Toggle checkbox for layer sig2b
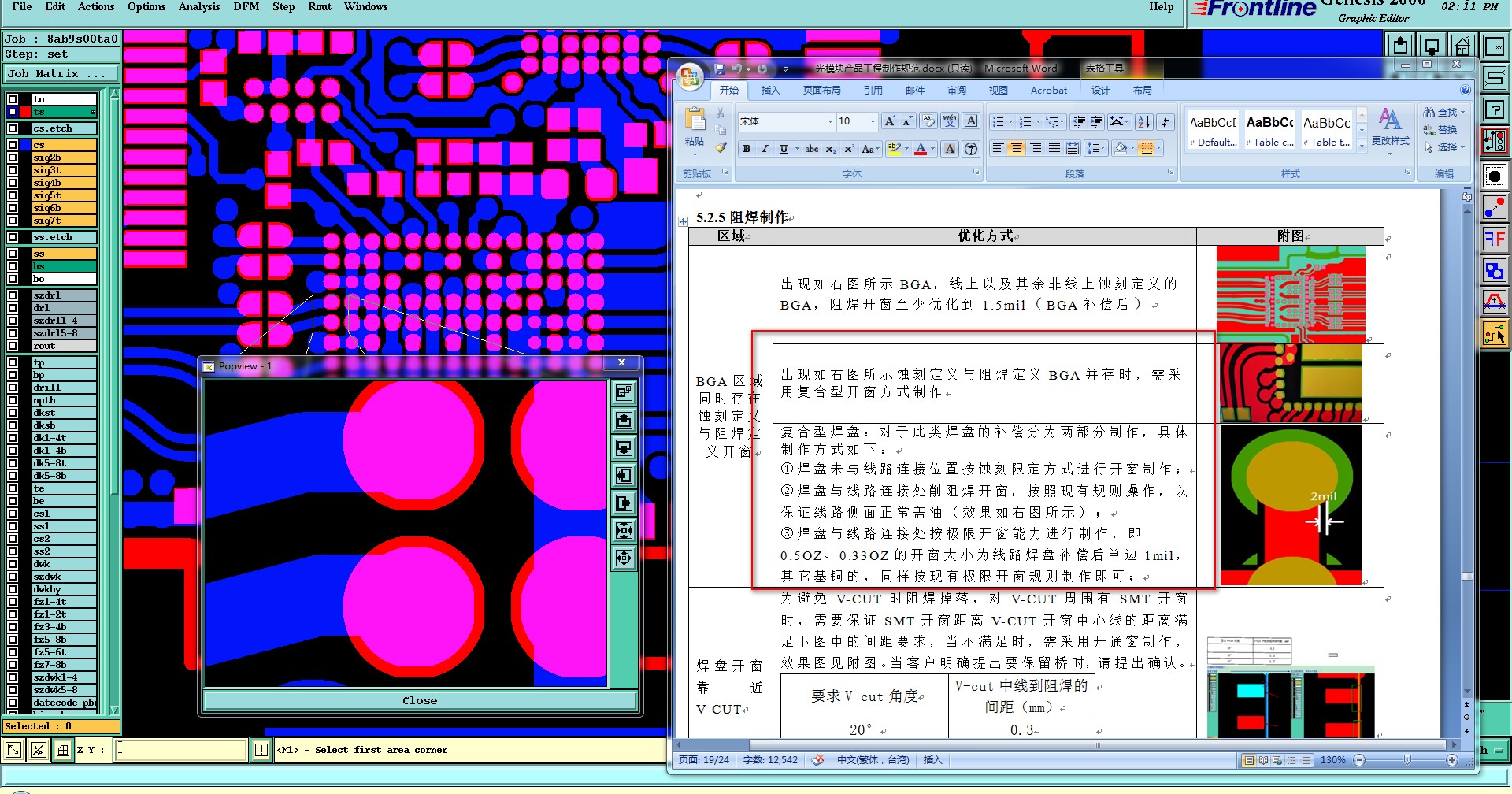1512x794 pixels. [13, 158]
